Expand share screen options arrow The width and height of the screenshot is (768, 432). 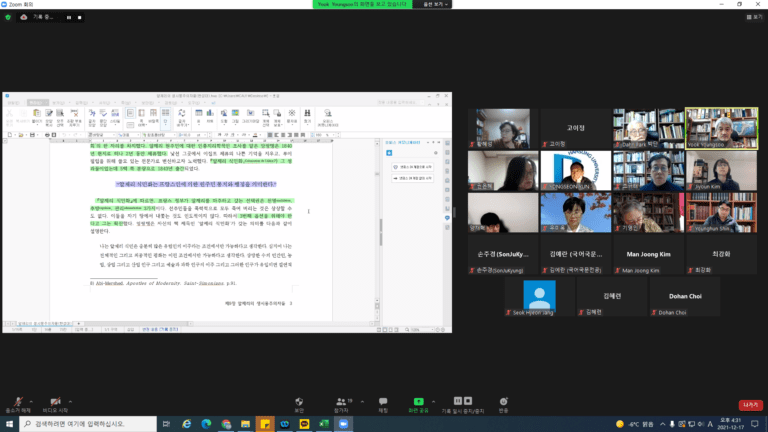[433, 402]
